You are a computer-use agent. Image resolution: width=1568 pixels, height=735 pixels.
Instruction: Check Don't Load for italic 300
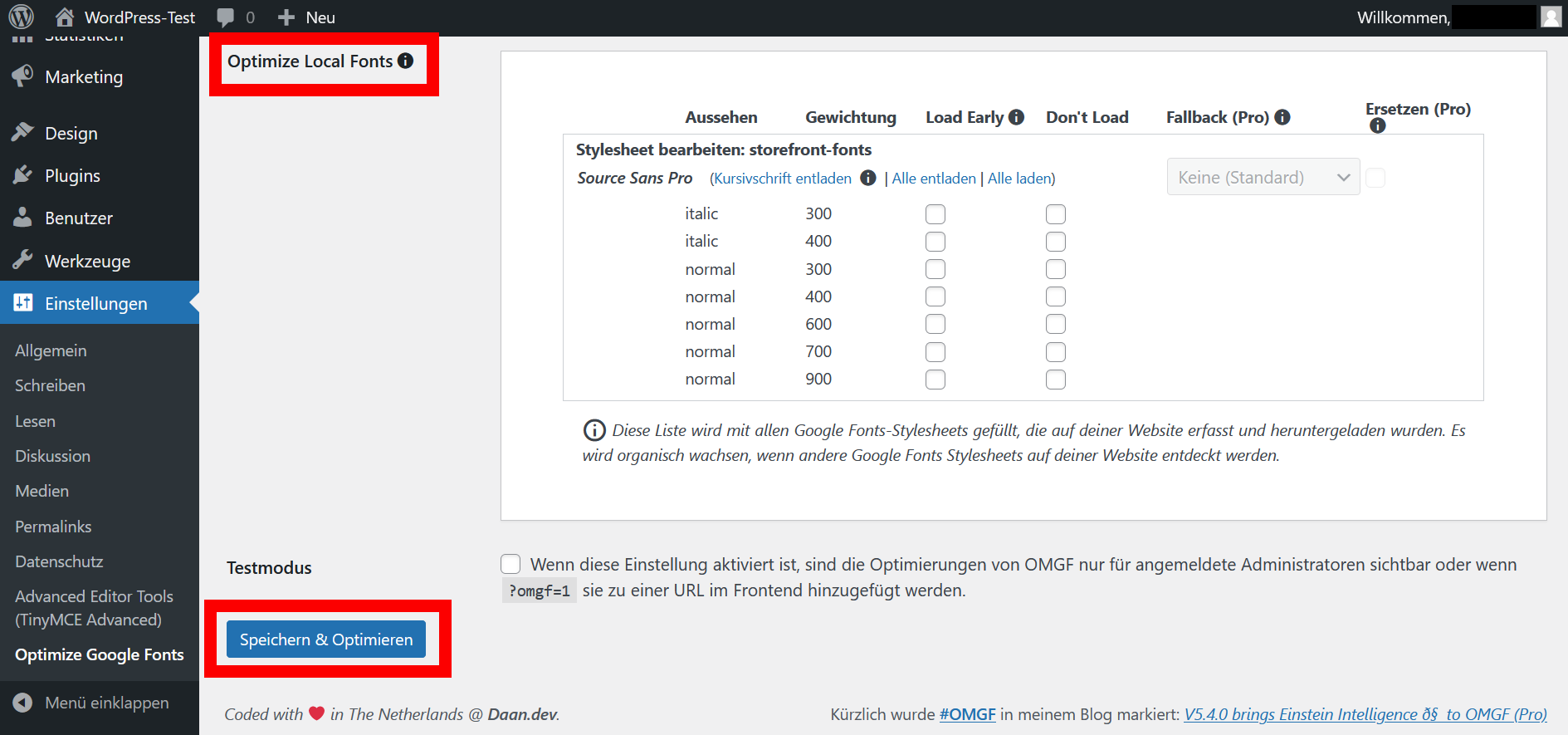coord(1056,214)
